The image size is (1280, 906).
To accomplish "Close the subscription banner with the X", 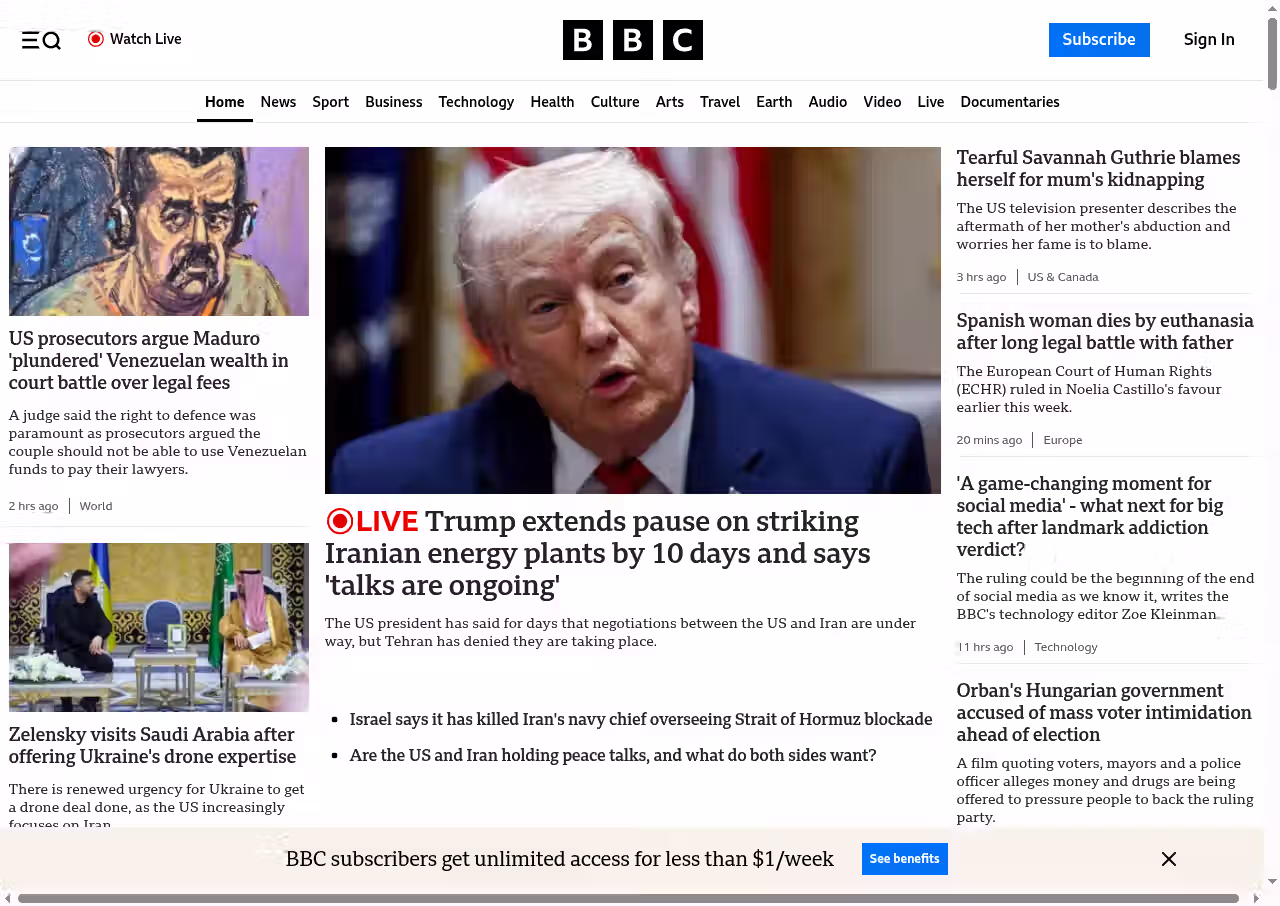I will 1169,859.
